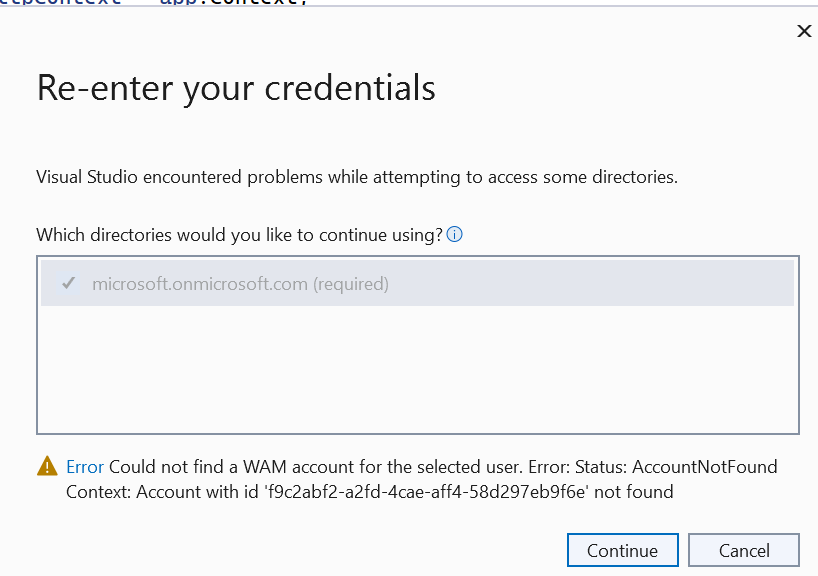Click empty space inside the directories list
Screen dimensions: 818x576
tap(417, 369)
